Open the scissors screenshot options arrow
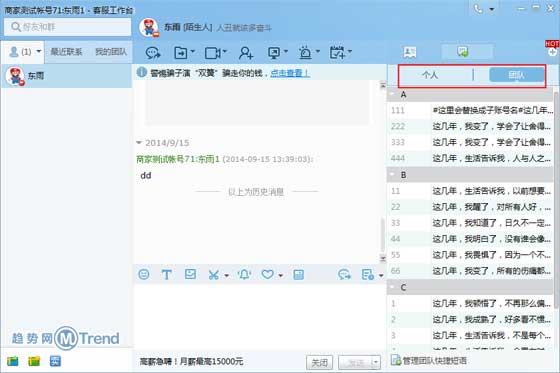The height and width of the screenshot is (373, 560). [226, 275]
